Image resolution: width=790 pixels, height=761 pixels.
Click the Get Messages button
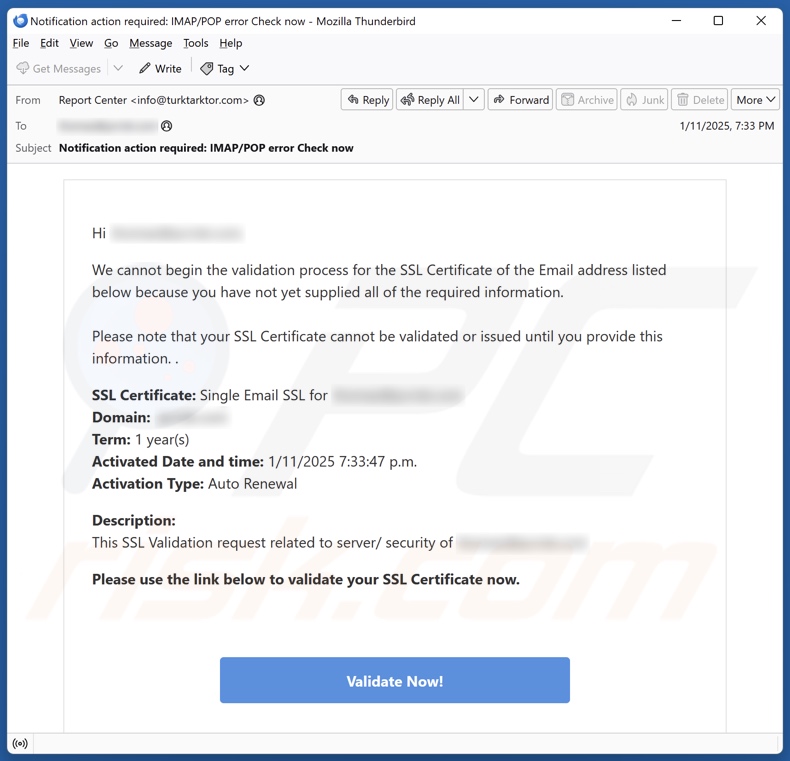pos(58,69)
